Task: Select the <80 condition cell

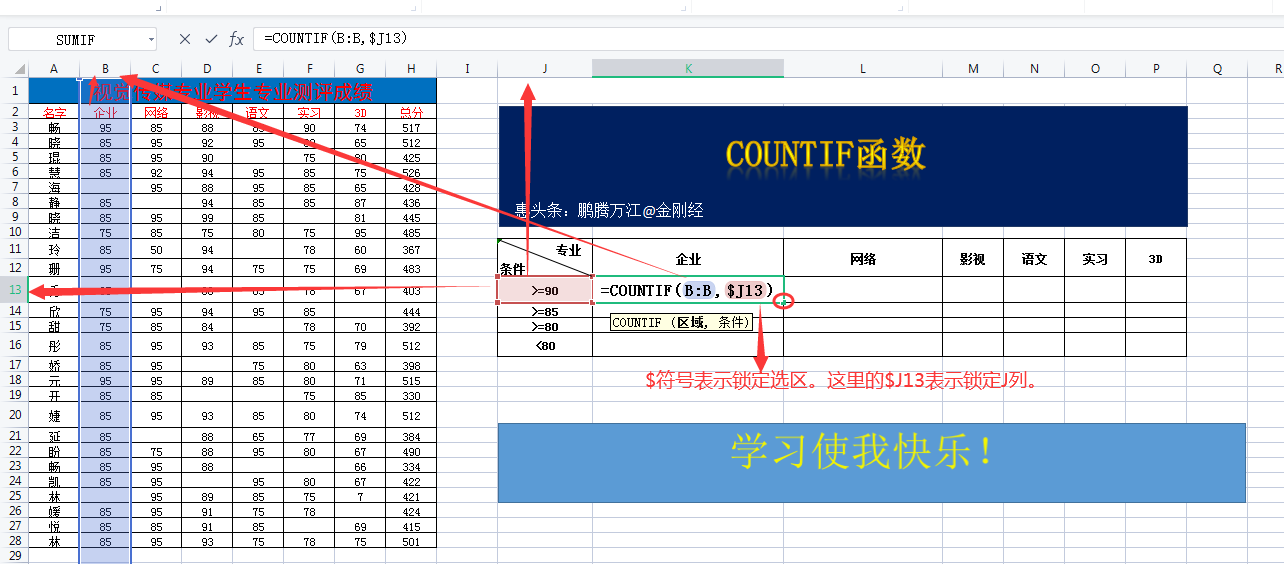Action: (x=545, y=345)
